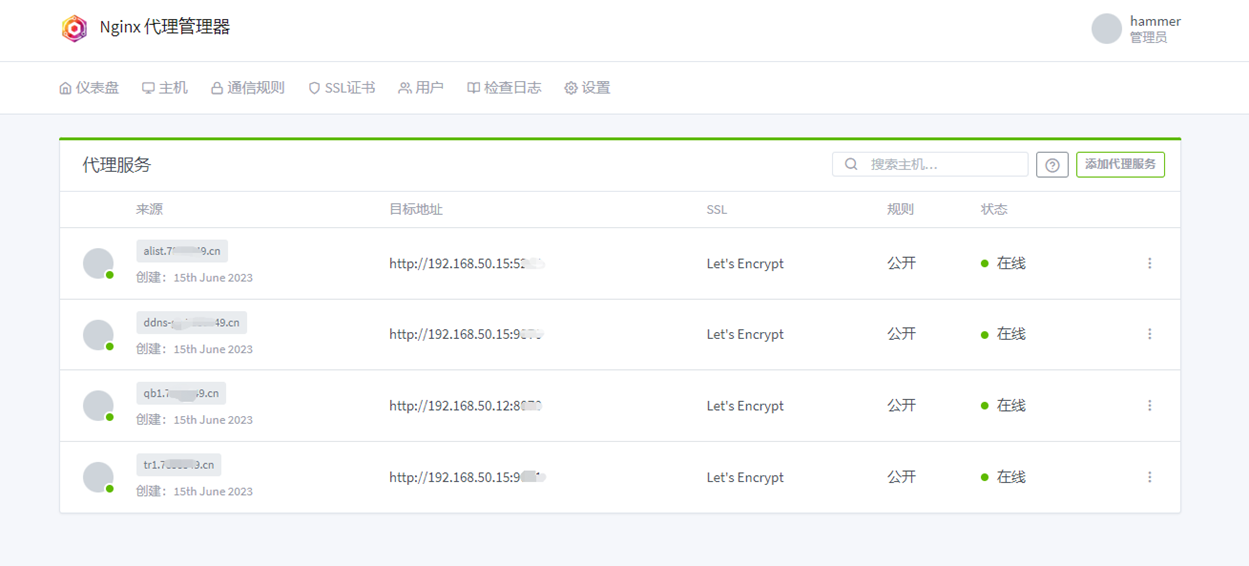Click the alist domain source tag

click(x=182, y=251)
